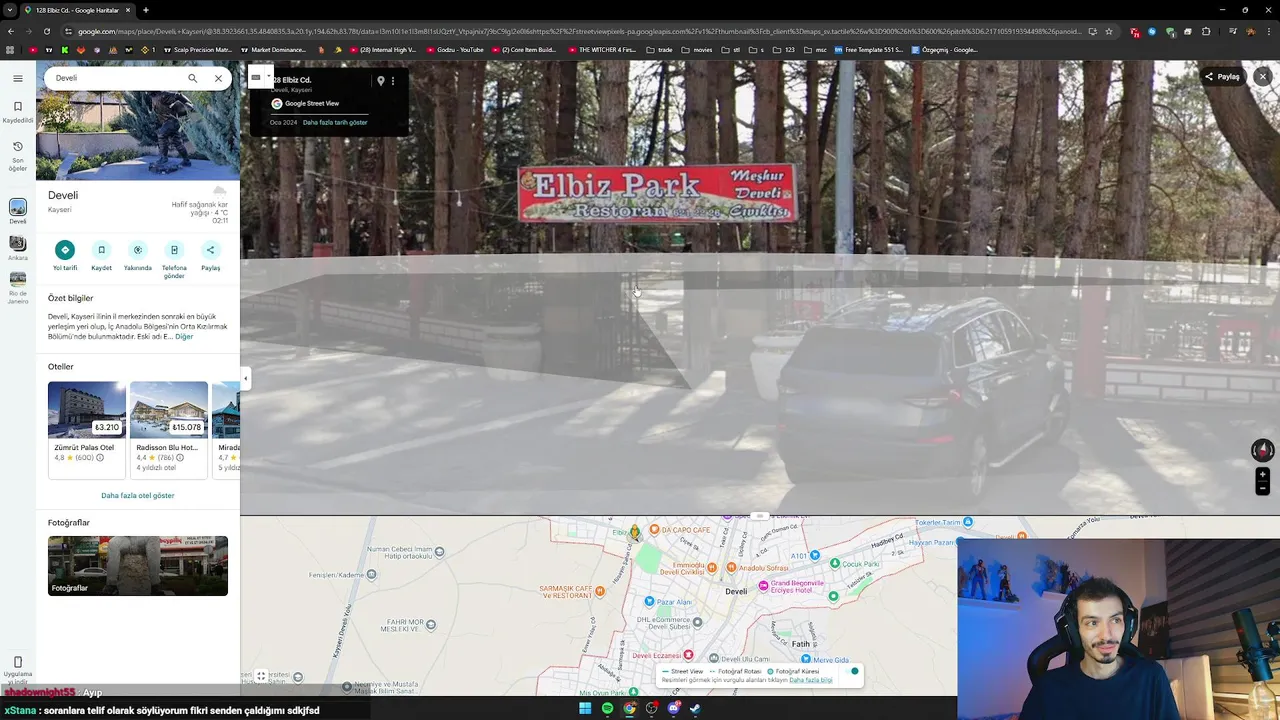1280x720 pixels.
Task: Open Free Template 551 bookmark
Action: 868,49
